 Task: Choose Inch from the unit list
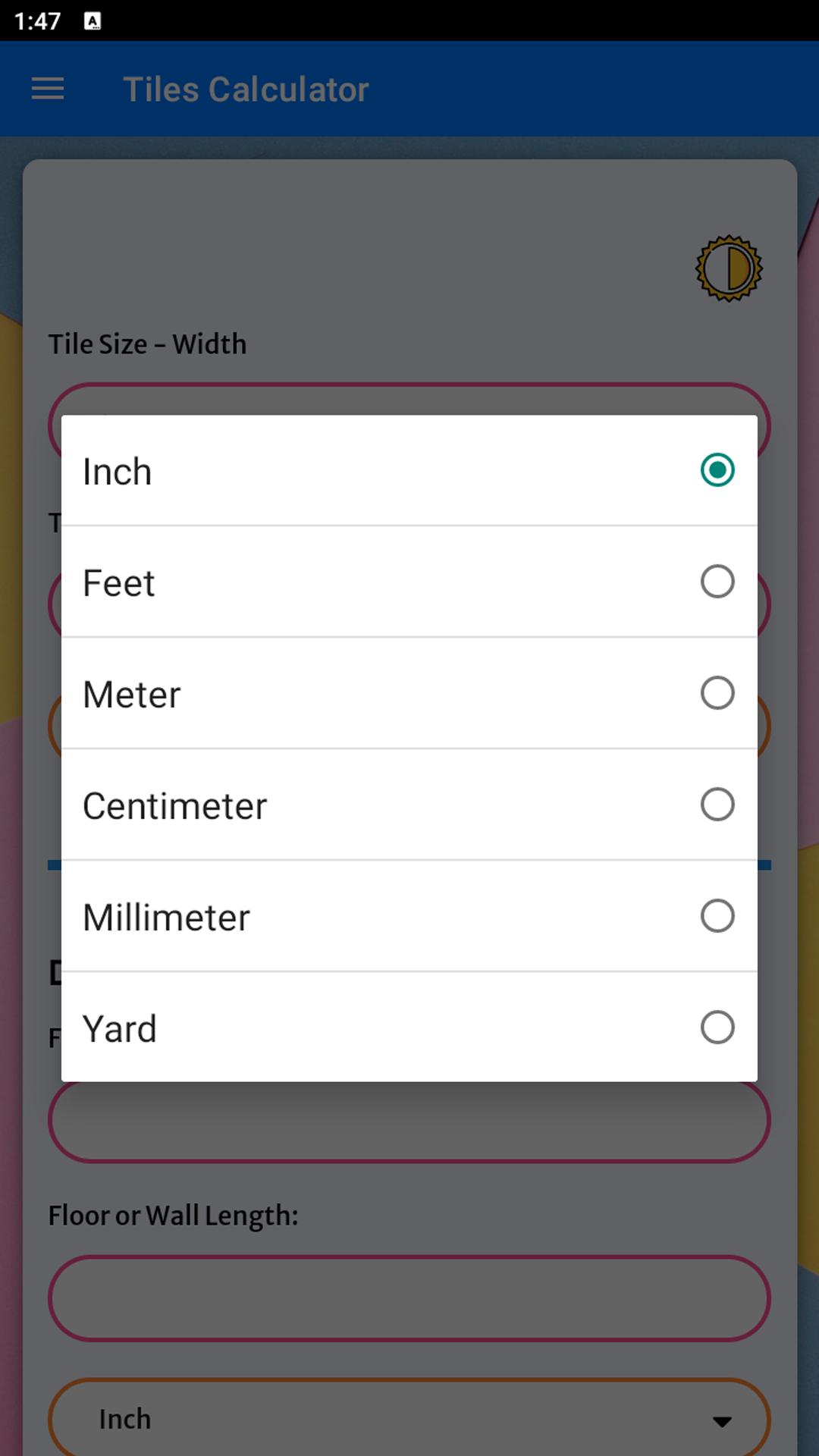409,470
